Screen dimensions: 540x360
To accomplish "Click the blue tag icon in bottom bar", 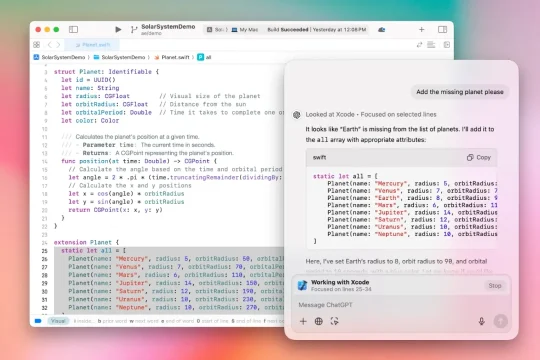I will click(x=38, y=321).
